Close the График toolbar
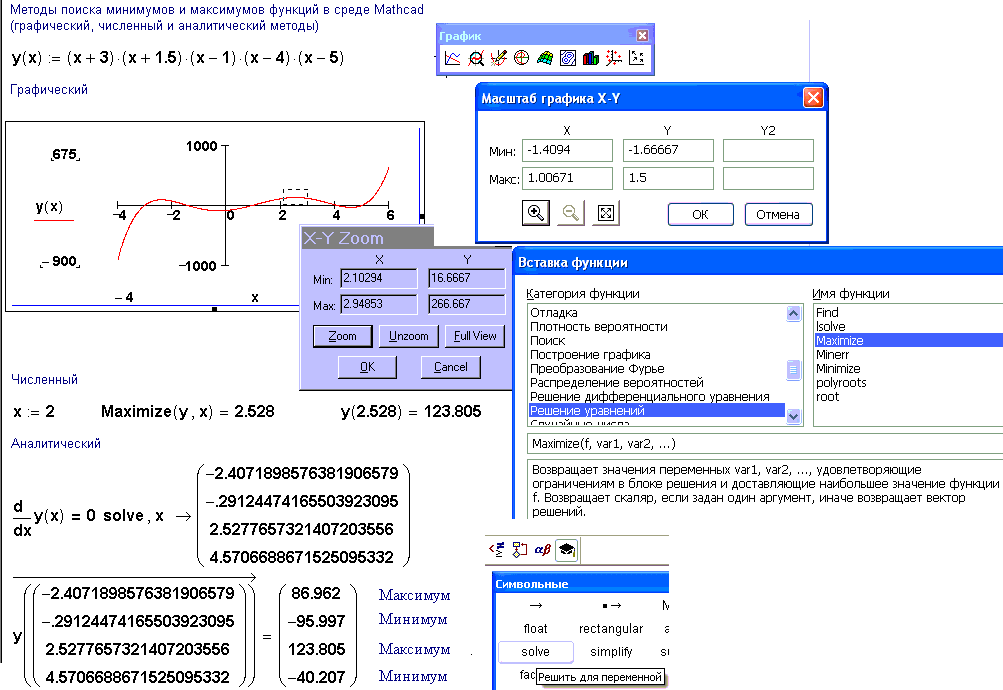The image size is (1003, 690). coord(642,35)
